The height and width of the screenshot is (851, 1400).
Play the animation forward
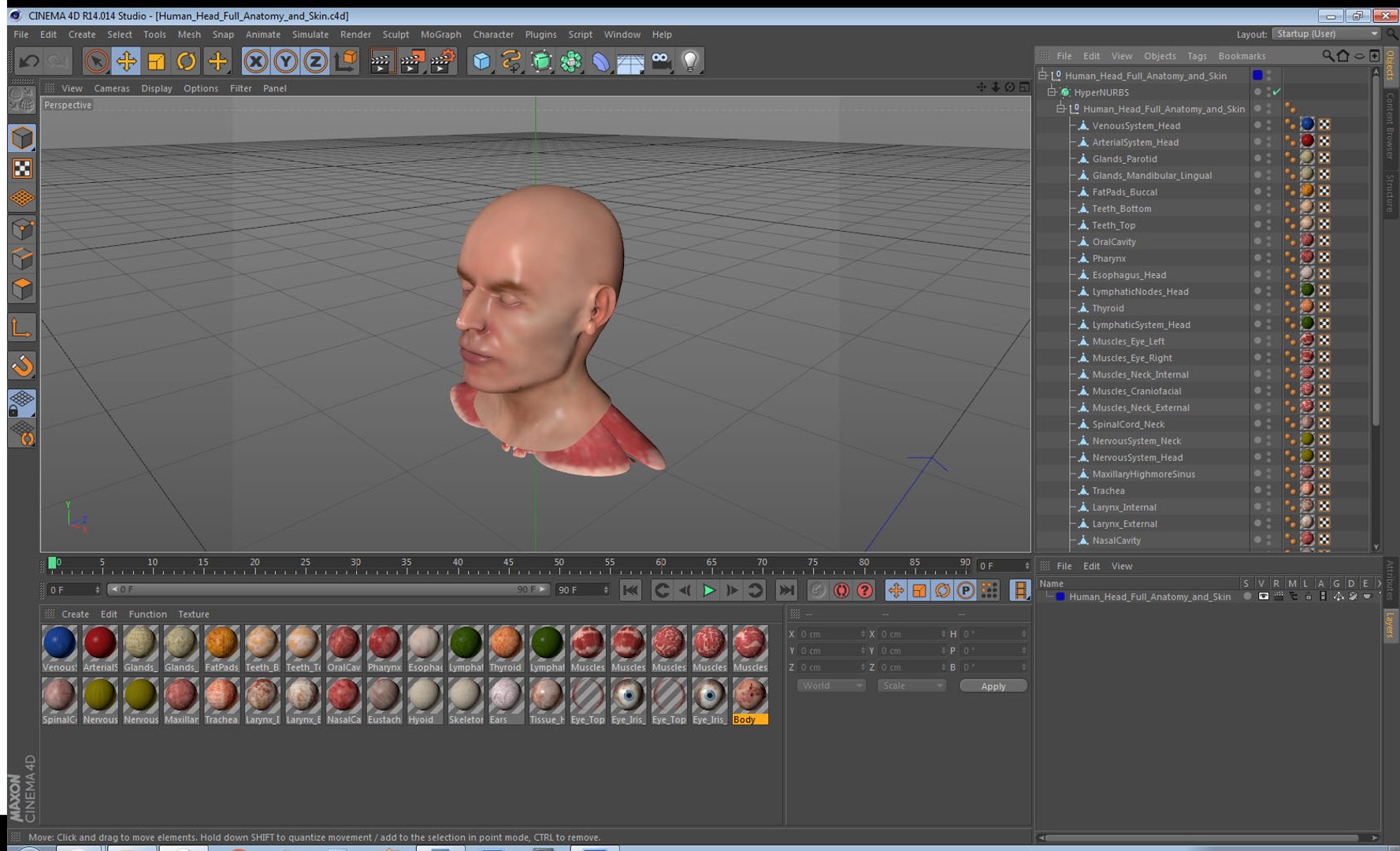coord(708,590)
